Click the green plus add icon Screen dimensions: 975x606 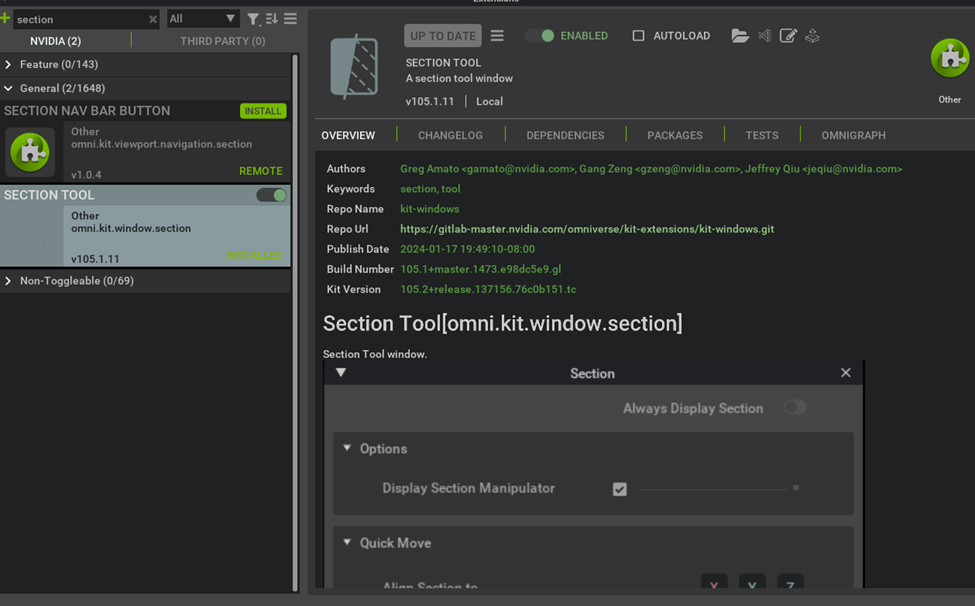pyautogui.click(x=5, y=18)
